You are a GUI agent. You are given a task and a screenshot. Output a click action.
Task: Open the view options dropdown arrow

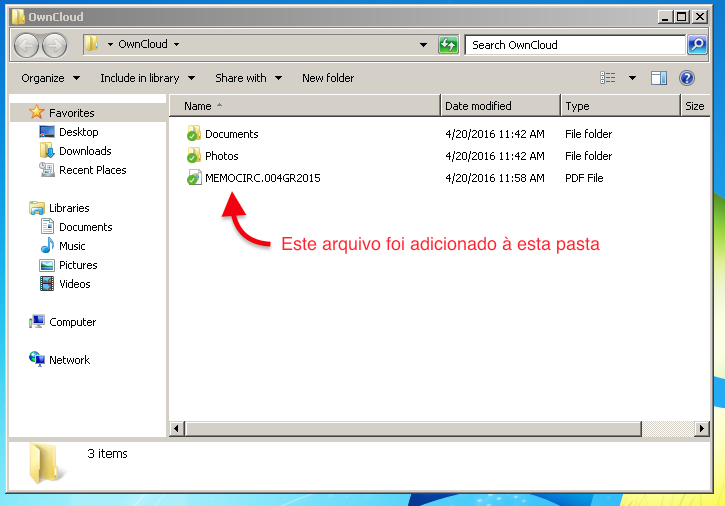(x=632, y=78)
